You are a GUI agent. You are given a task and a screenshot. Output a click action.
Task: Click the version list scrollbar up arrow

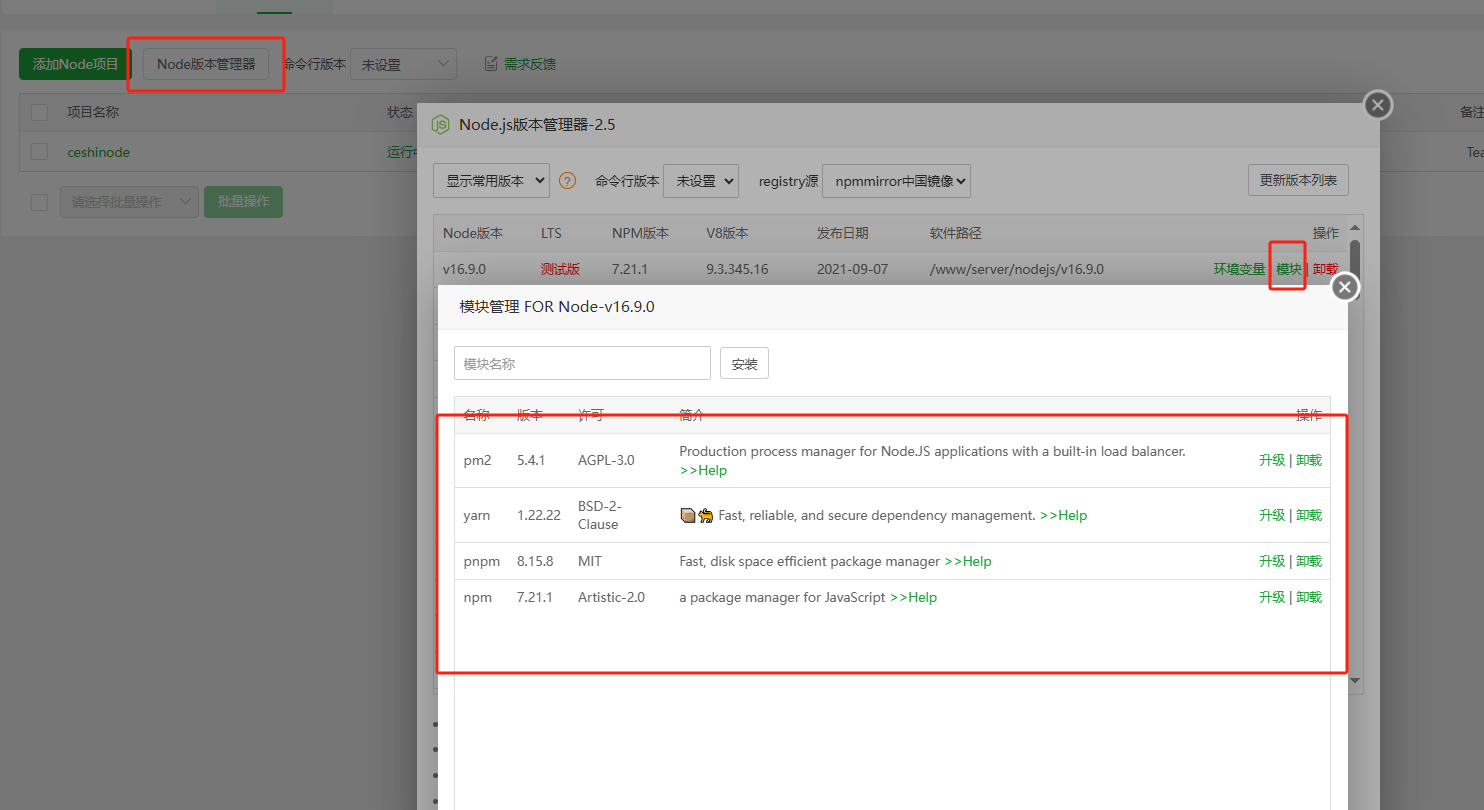point(1355,227)
